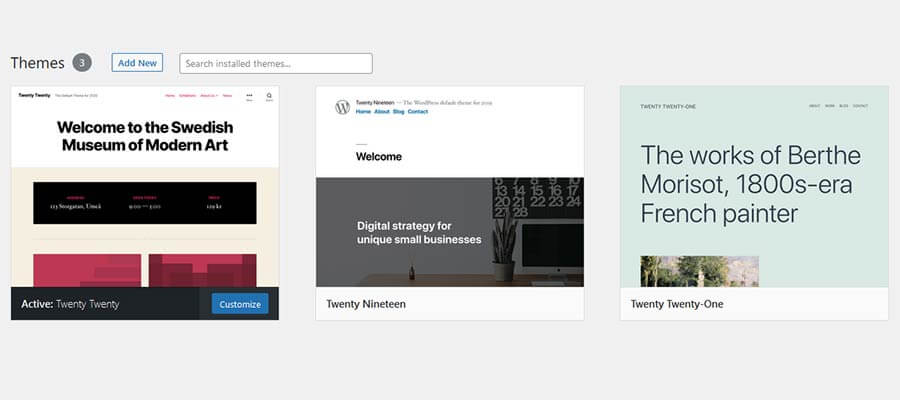The height and width of the screenshot is (400, 900).
Task: Click the Twenty Twenty-One theme name
Action: (x=677, y=304)
